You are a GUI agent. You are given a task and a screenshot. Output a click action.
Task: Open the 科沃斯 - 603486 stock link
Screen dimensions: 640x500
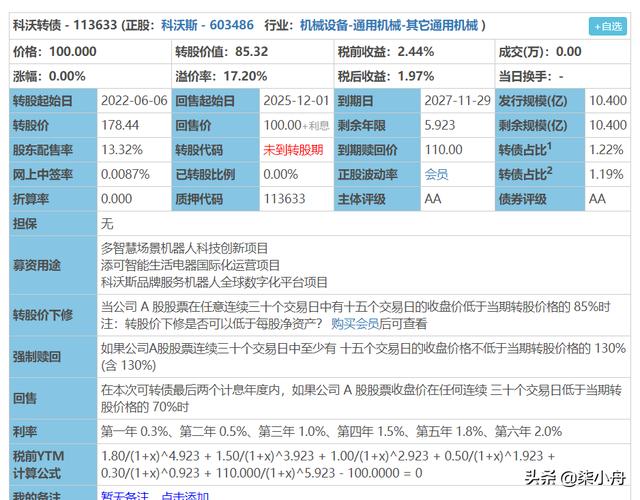click(207, 25)
